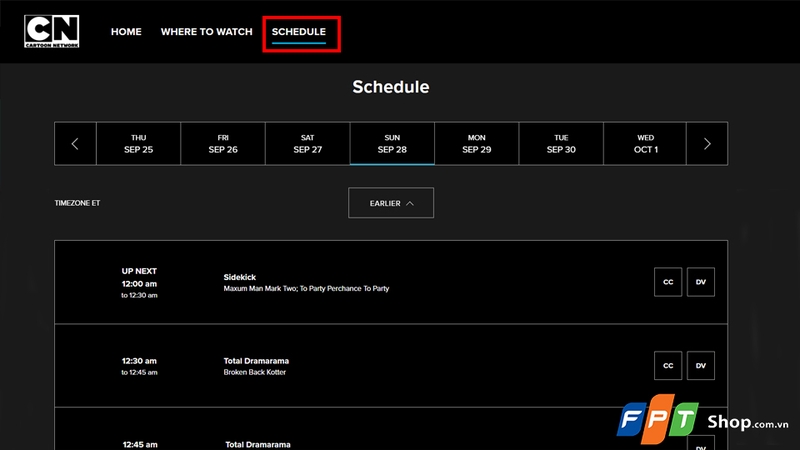Click DV badge for Sidekick

(x=701, y=282)
